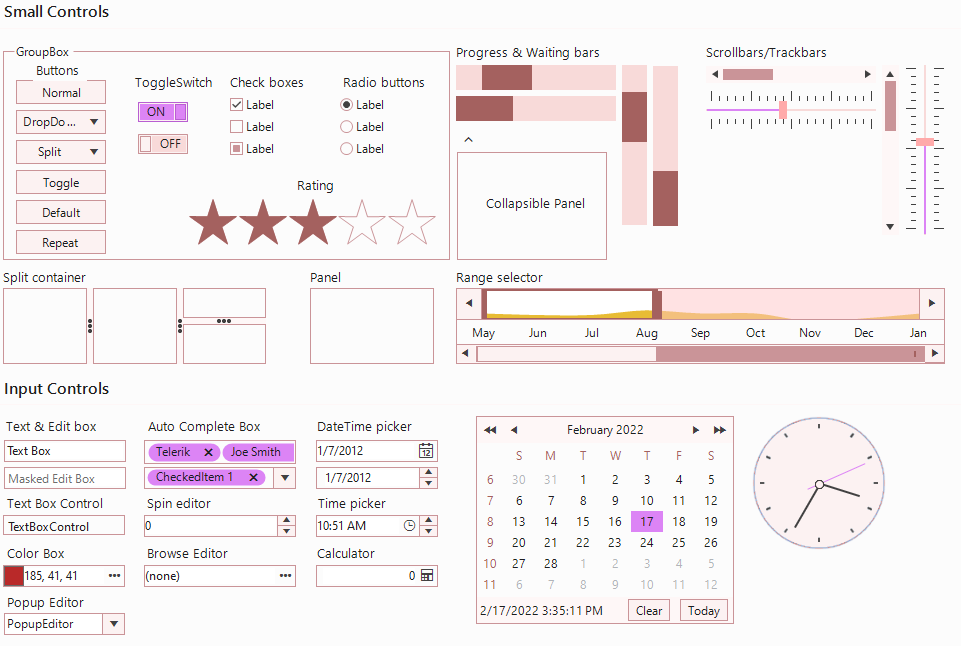Click the Clear button on the calendar

[x=648, y=610]
